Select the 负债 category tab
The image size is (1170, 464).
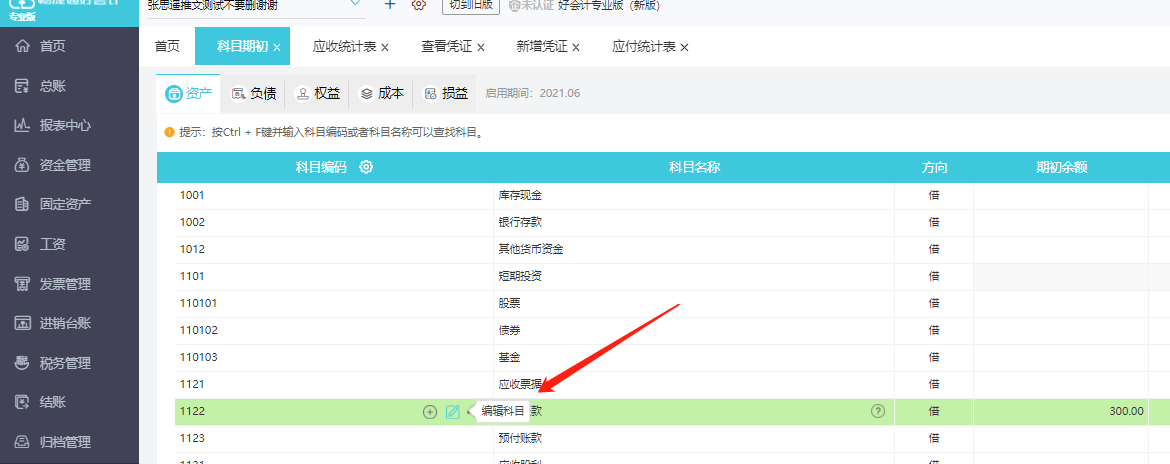(253, 93)
